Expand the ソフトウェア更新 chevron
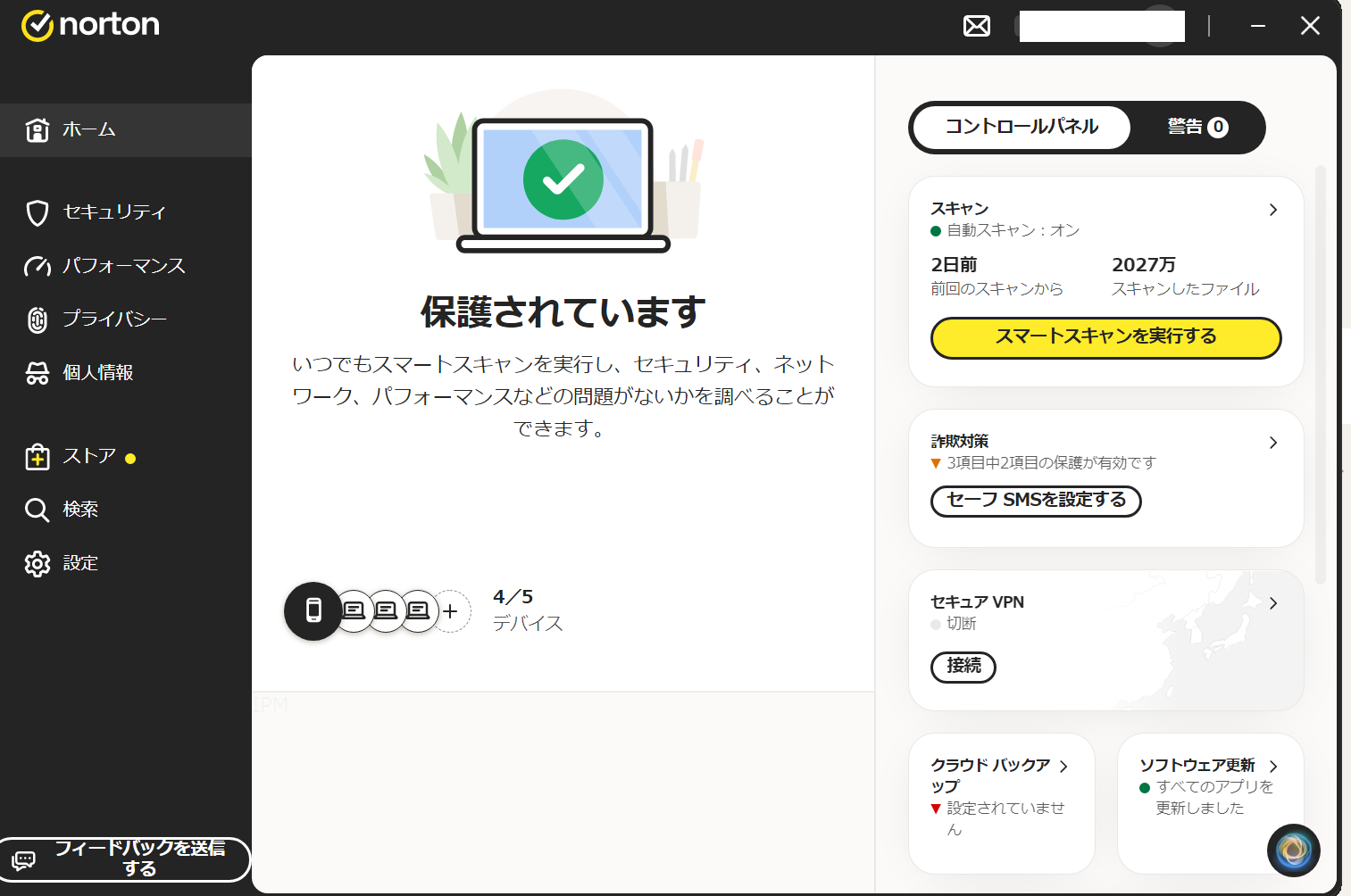The height and width of the screenshot is (896, 1351). click(1273, 767)
